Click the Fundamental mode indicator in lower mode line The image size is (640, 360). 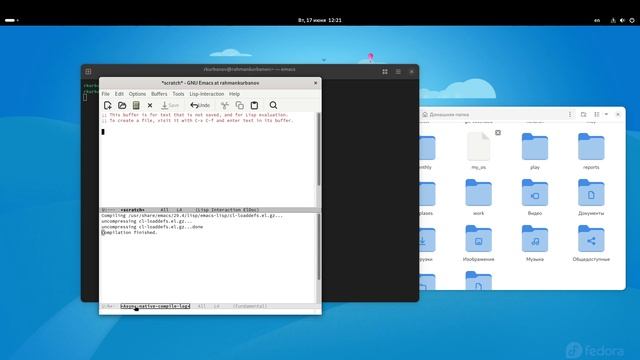point(250,306)
